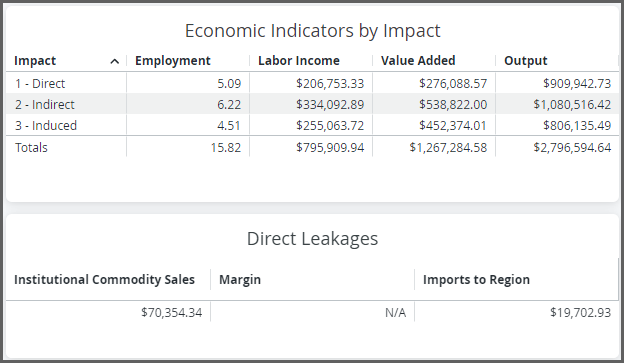This screenshot has height=363, width=624.
Task: Click Indirect output value $1,080,516.42
Action: coord(572,105)
